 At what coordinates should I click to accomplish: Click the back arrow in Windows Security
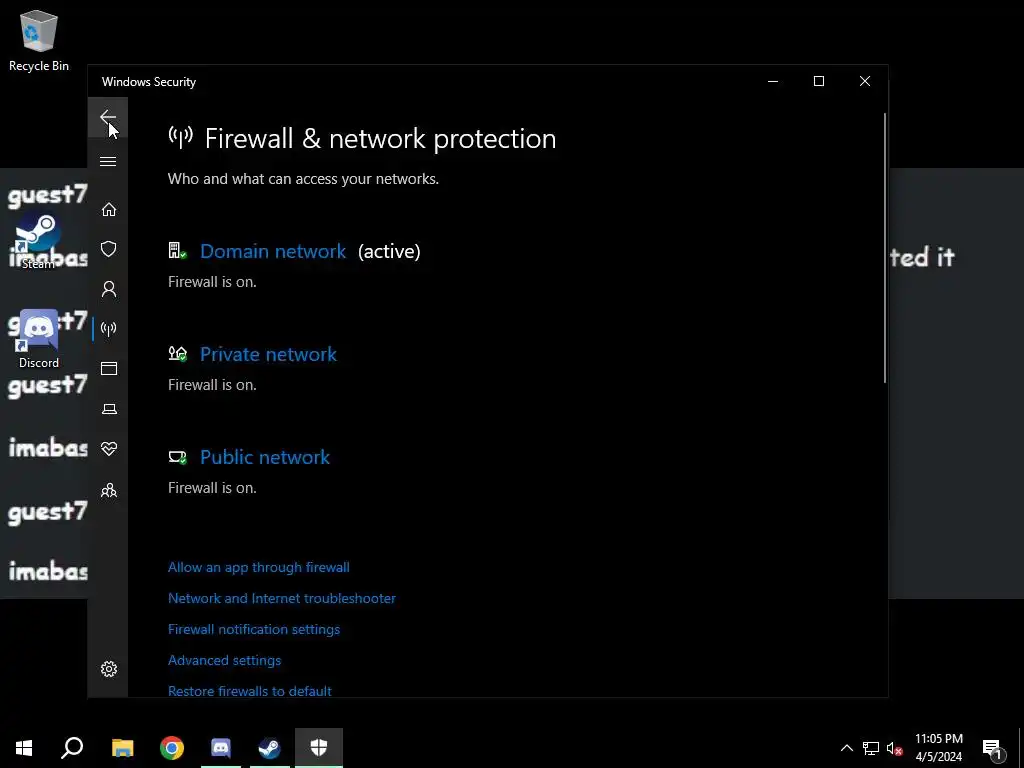tap(108, 118)
